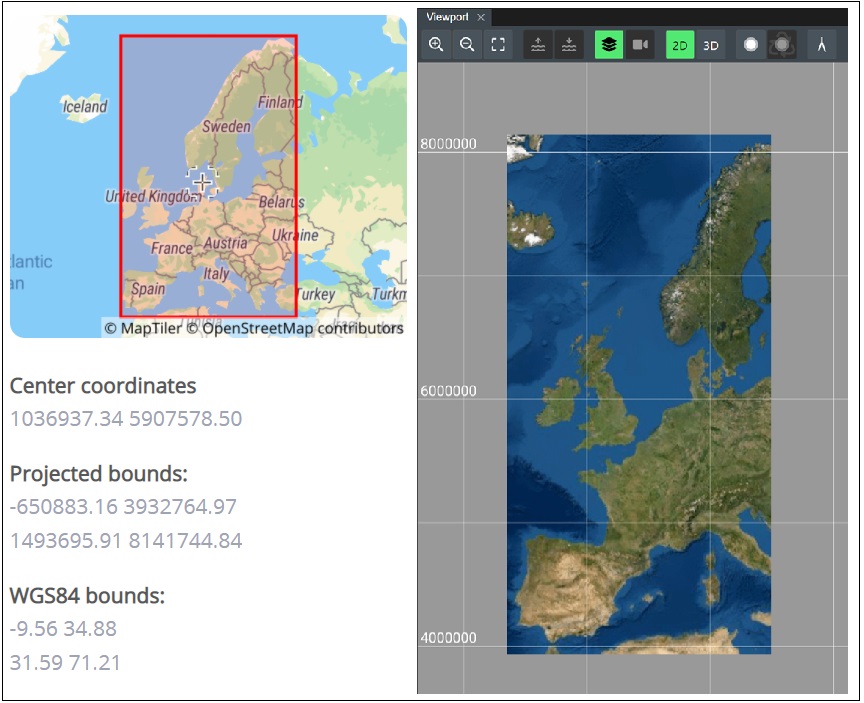This screenshot has height=703, width=864.
Task: Select the solid white circle icon
Action: [x=750, y=45]
